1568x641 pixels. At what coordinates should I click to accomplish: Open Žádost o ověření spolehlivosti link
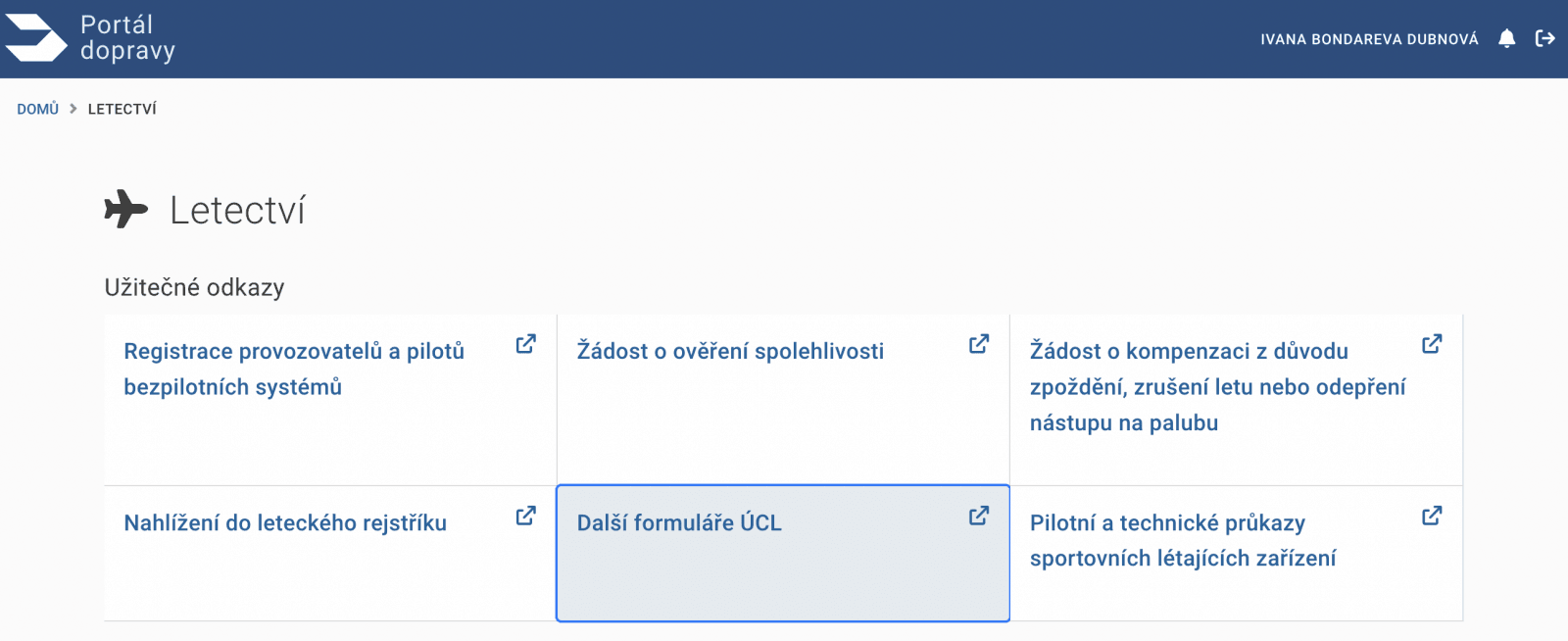pyautogui.click(x=730, y=351)
